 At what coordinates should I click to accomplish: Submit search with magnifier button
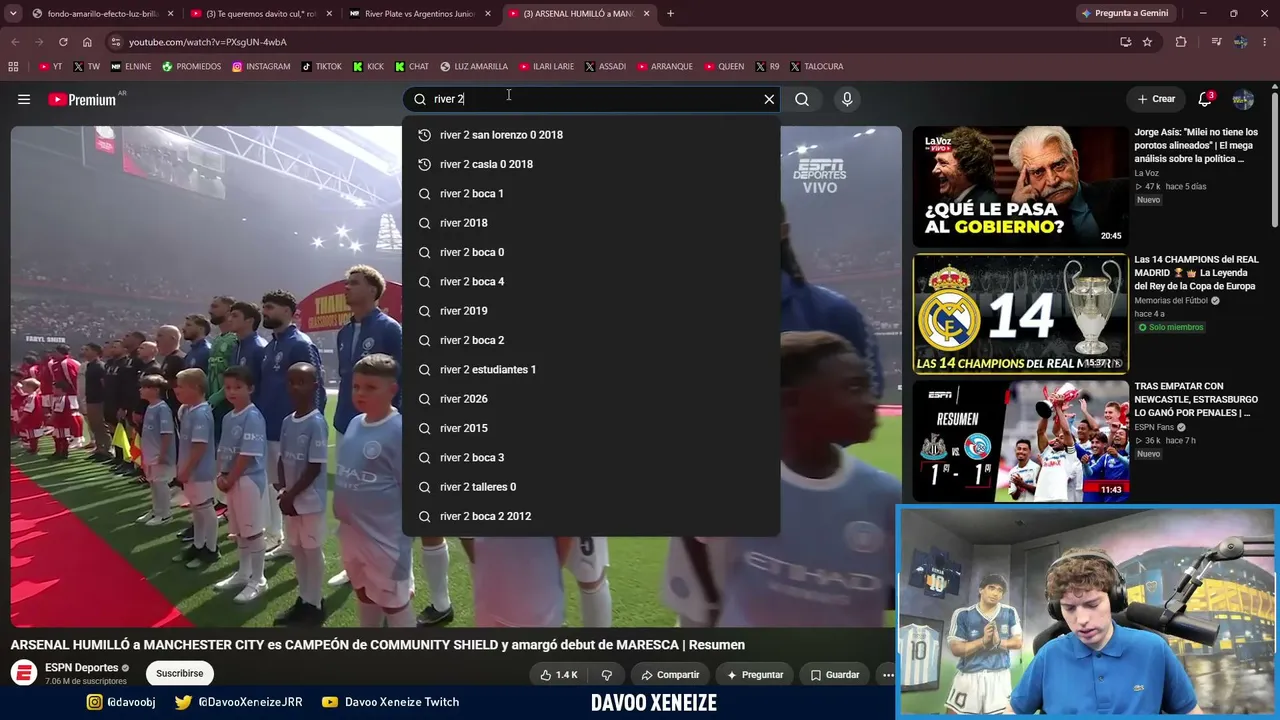tap(802, 99)
